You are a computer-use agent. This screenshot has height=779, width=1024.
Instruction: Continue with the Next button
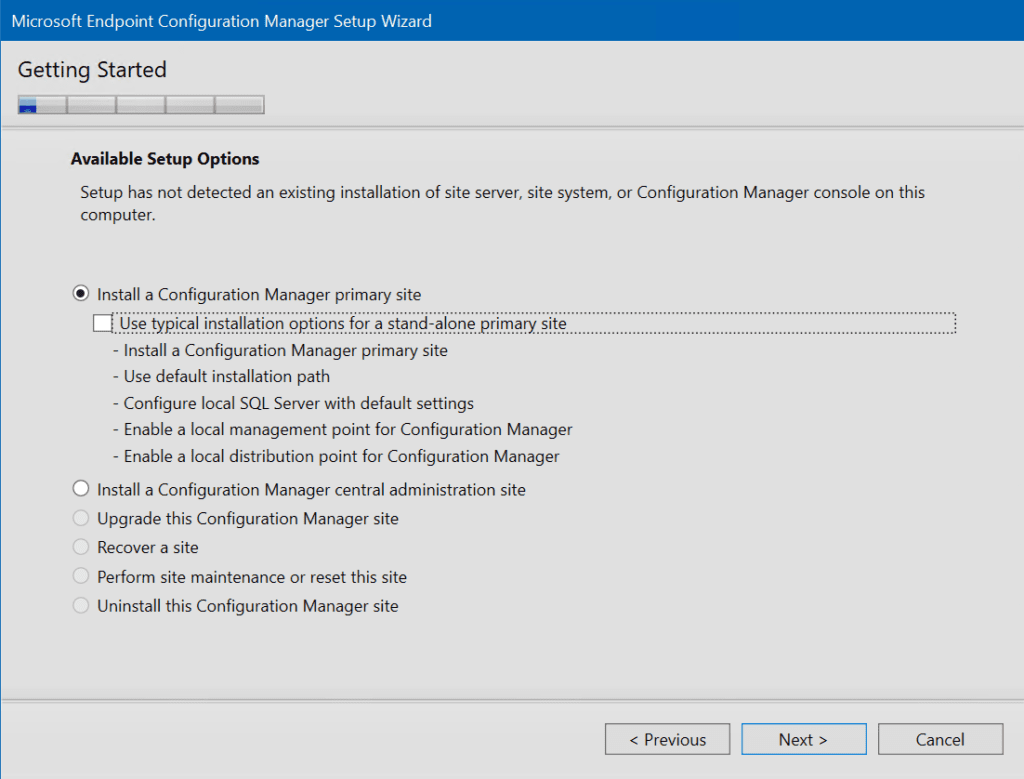[x=804, y=739]
